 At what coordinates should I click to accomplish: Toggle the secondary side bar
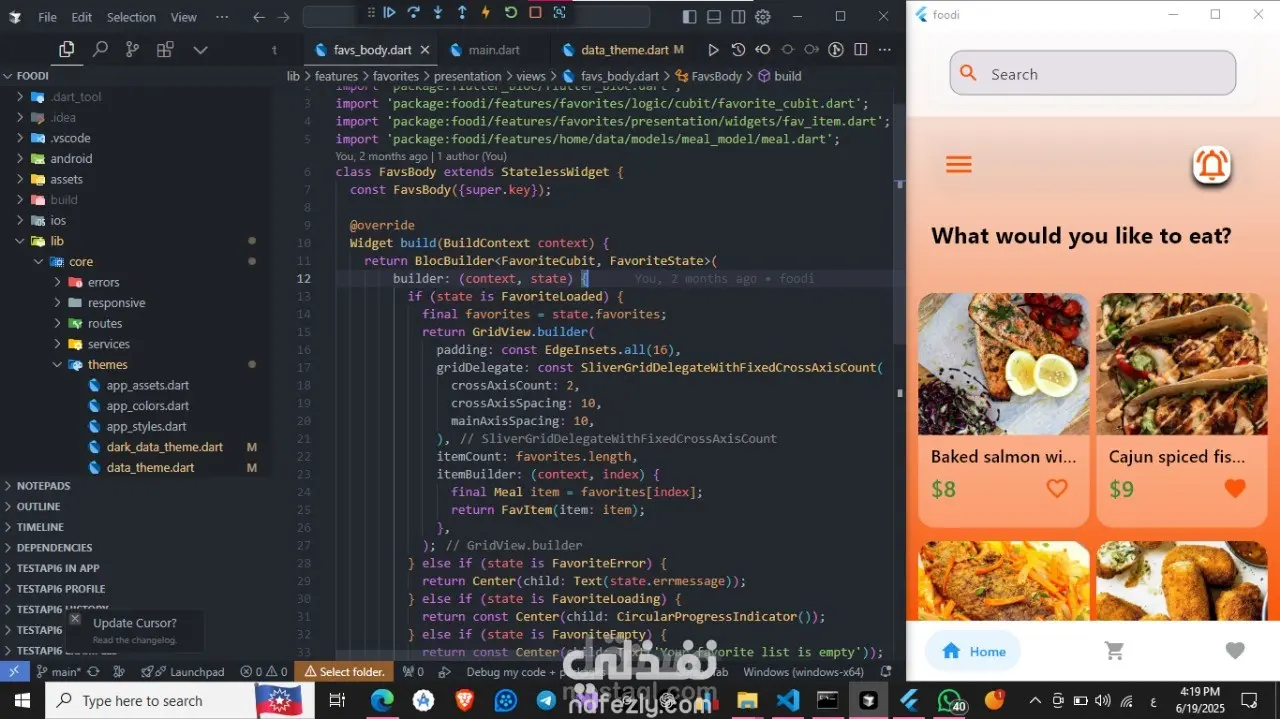pyautogui.click(x=738, y=17)
